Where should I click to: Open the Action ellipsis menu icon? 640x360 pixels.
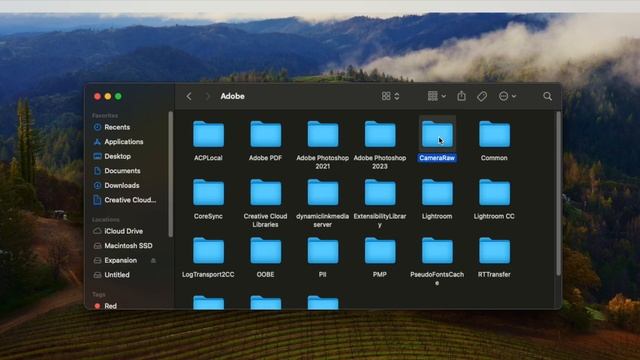(x=504, y=96)
